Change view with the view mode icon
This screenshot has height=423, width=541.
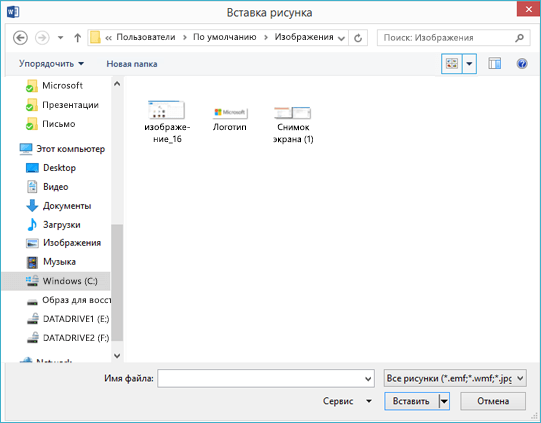(x=452, y=63)
